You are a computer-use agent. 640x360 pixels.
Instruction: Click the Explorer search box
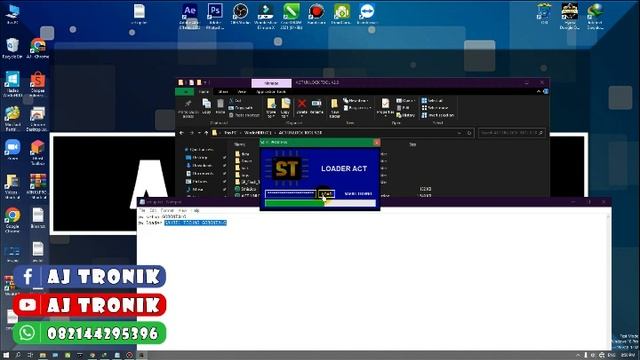coord(512,133)
